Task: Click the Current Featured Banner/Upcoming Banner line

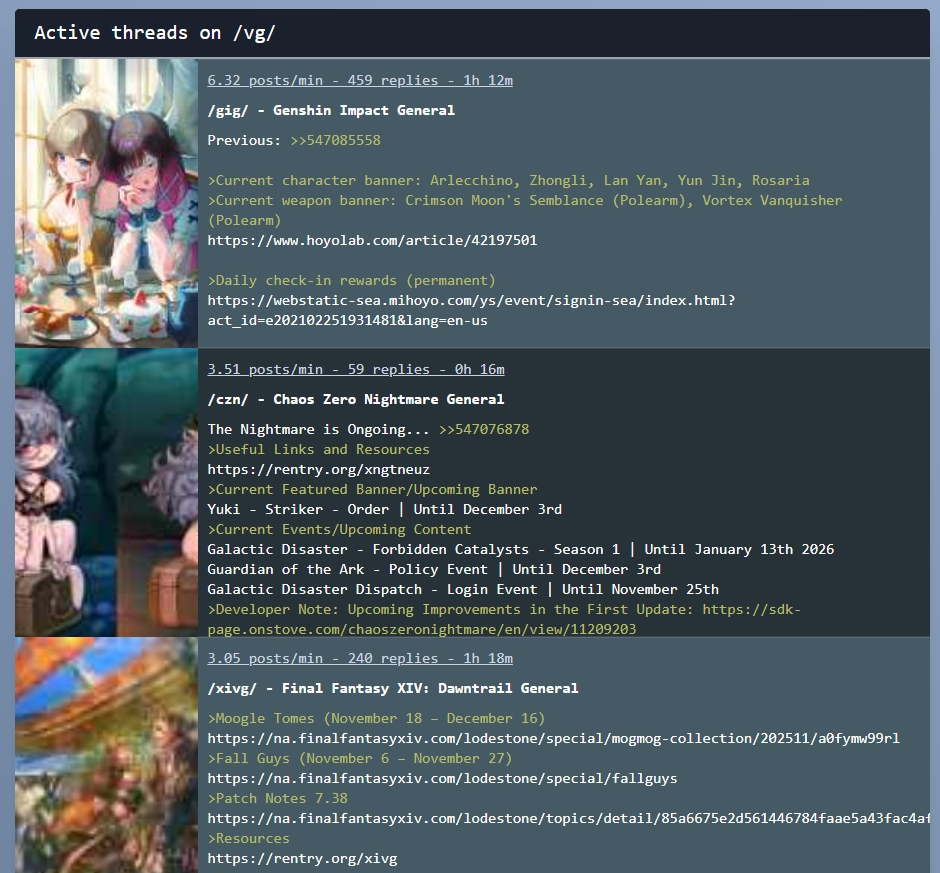Action: pos(372,489)
